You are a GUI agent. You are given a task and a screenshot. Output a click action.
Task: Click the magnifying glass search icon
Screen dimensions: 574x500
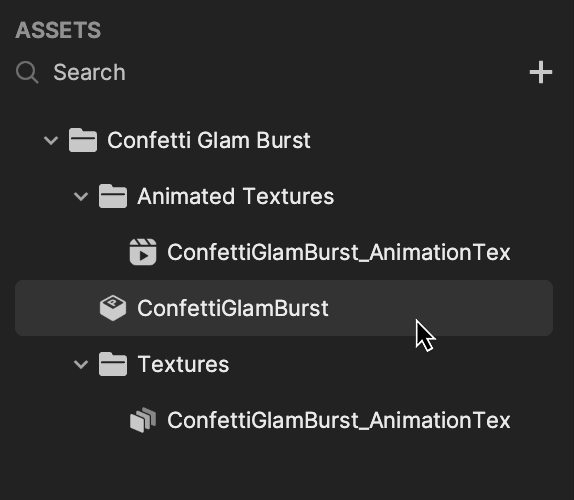[x=27, y=72]
